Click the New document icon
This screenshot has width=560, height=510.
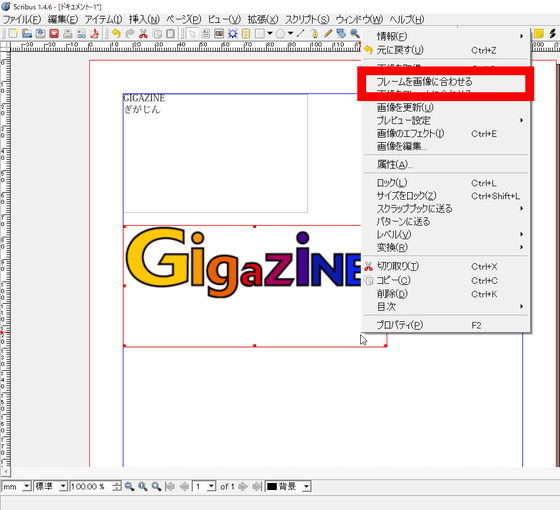click(13, 34)
